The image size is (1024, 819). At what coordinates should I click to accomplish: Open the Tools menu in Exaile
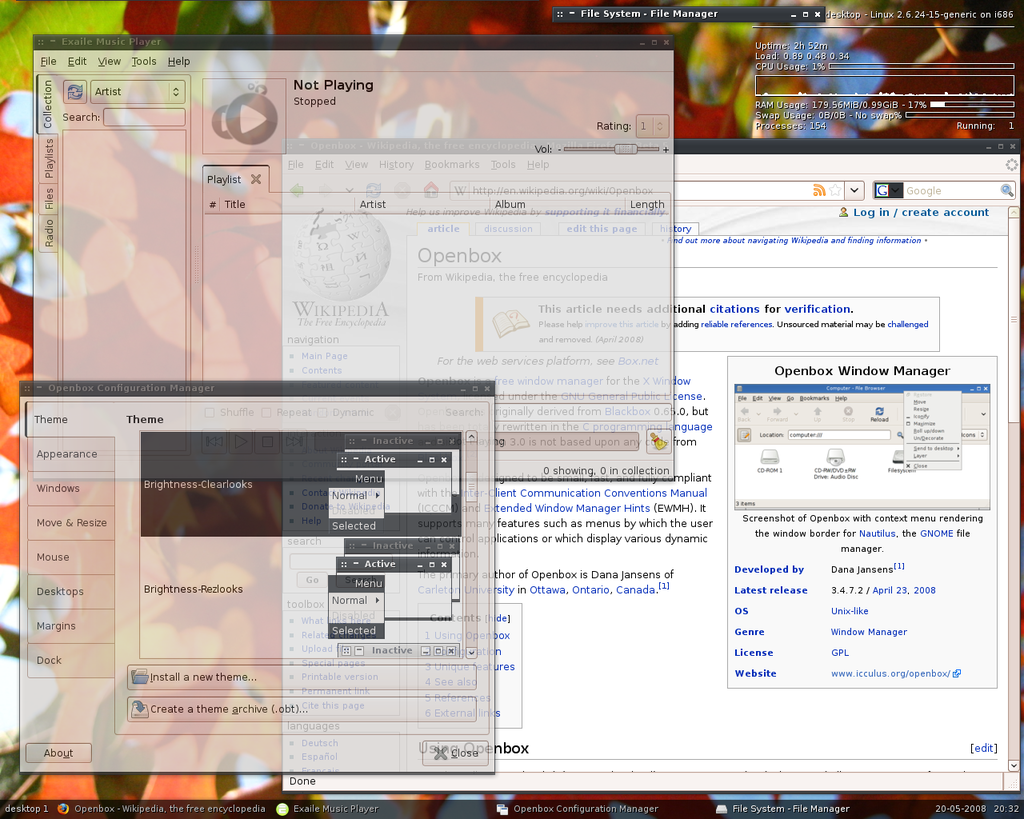(x=144, y=61)
